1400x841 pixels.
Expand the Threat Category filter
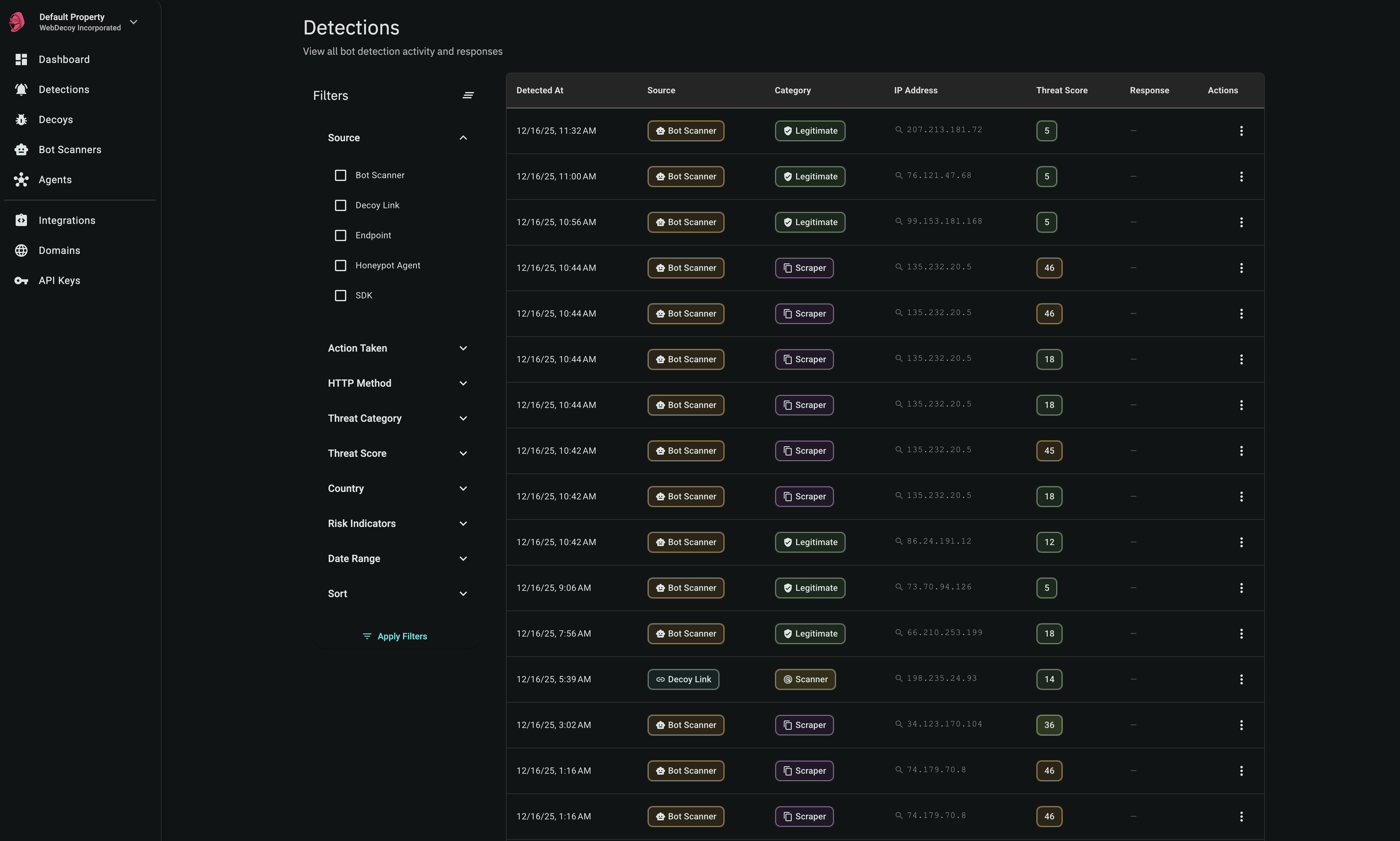[463, 419]
